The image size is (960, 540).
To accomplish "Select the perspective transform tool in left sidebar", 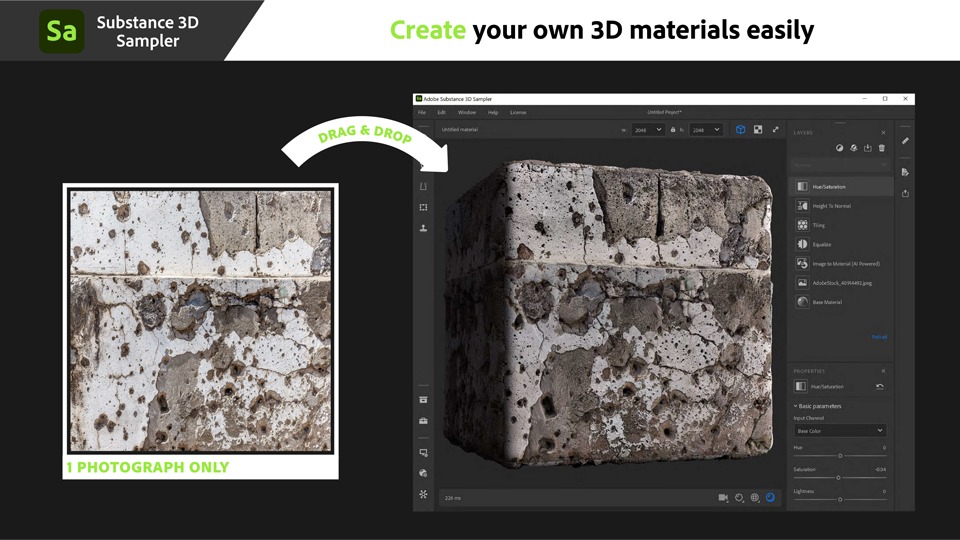I will [x=423, y=187].
